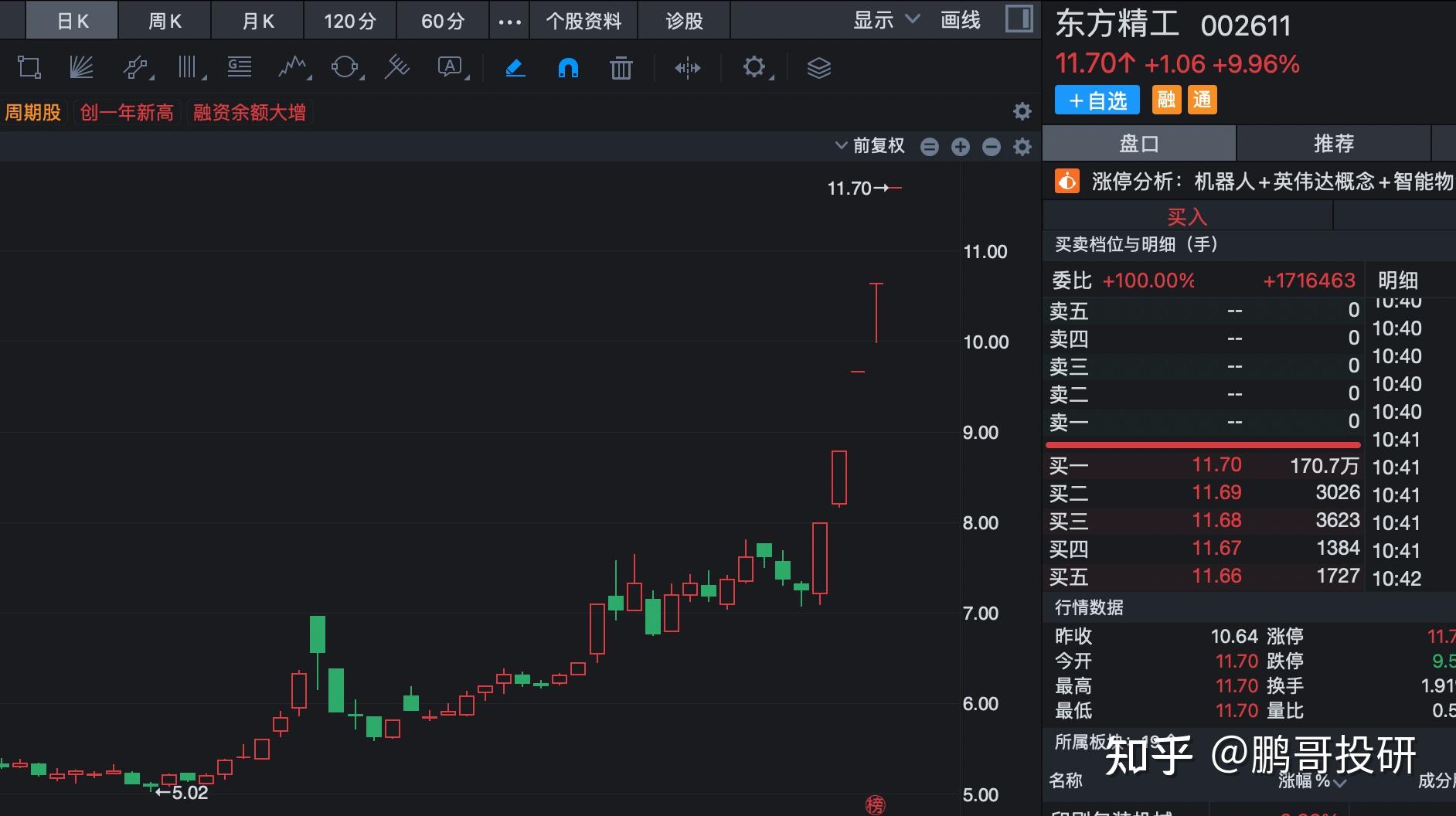Click the plus zoom-in icon above chart
Viewport: 1456px width, 816px height.
point(961,146)
